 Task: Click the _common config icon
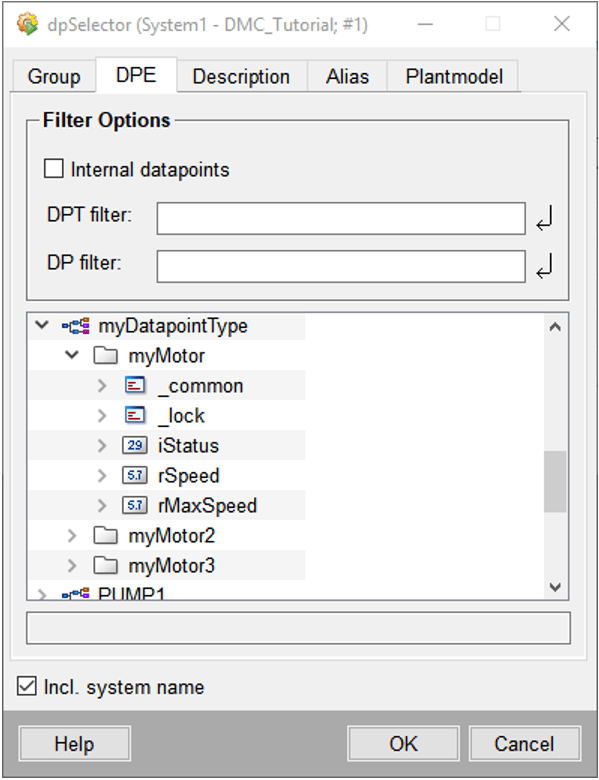point(135,386)
